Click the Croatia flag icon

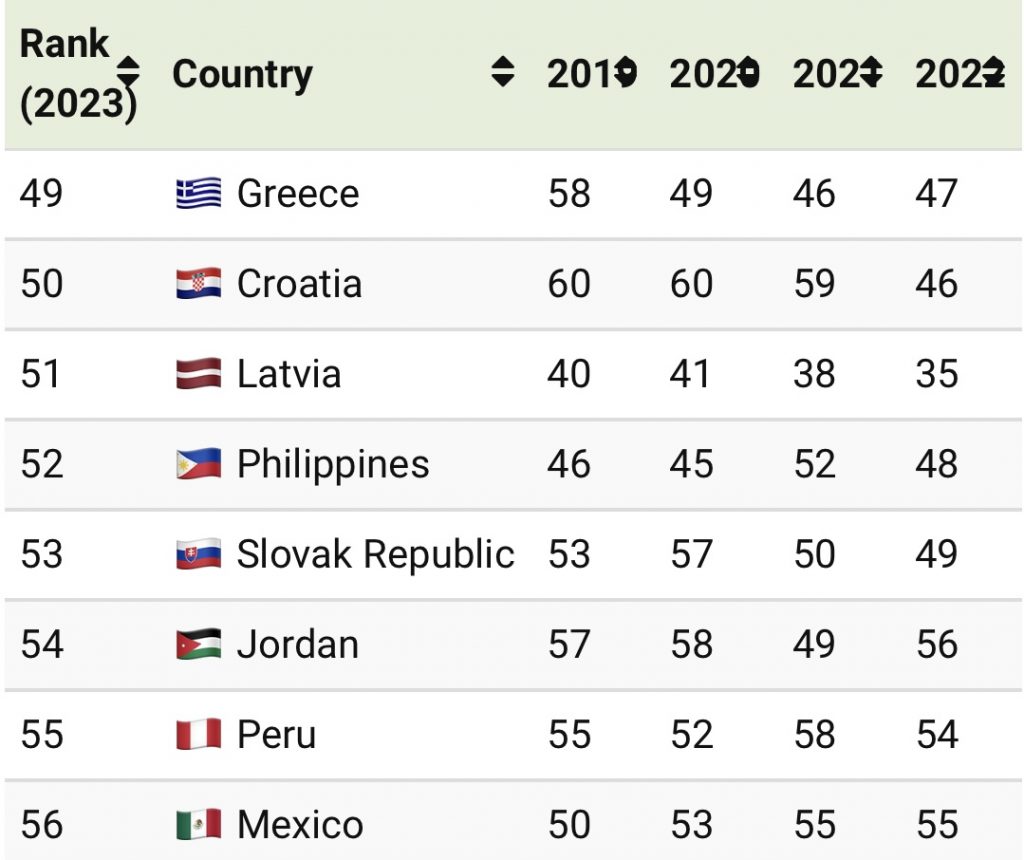point(198,284)
